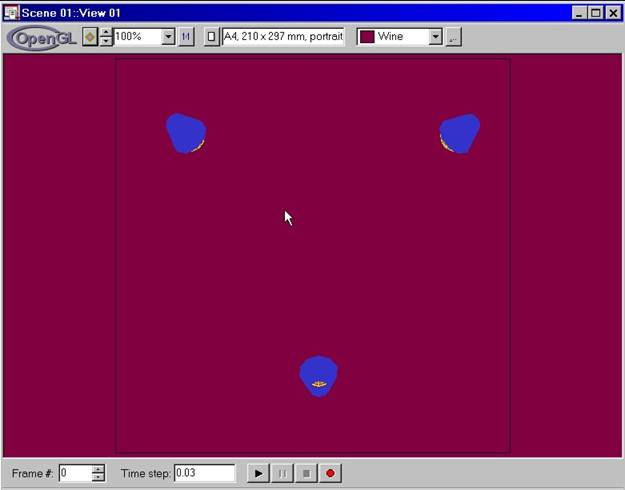
Task: Select the bottom center blue object
Action: [x=318, y=375]
